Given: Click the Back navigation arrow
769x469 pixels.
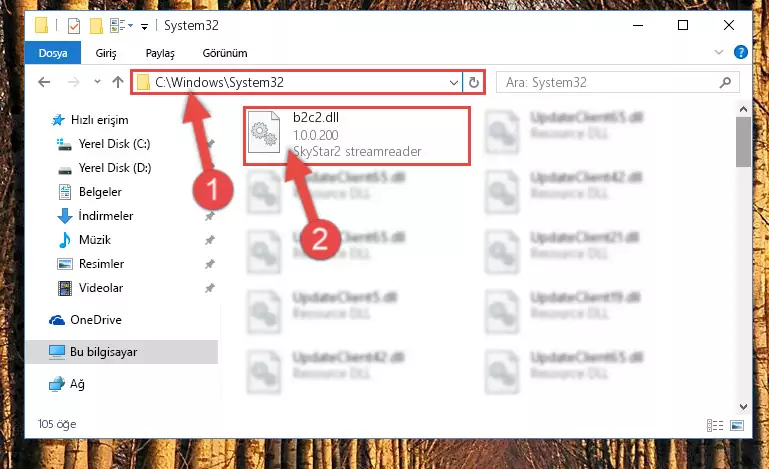Looking at the screenshot, I should [x=44, y=82].
